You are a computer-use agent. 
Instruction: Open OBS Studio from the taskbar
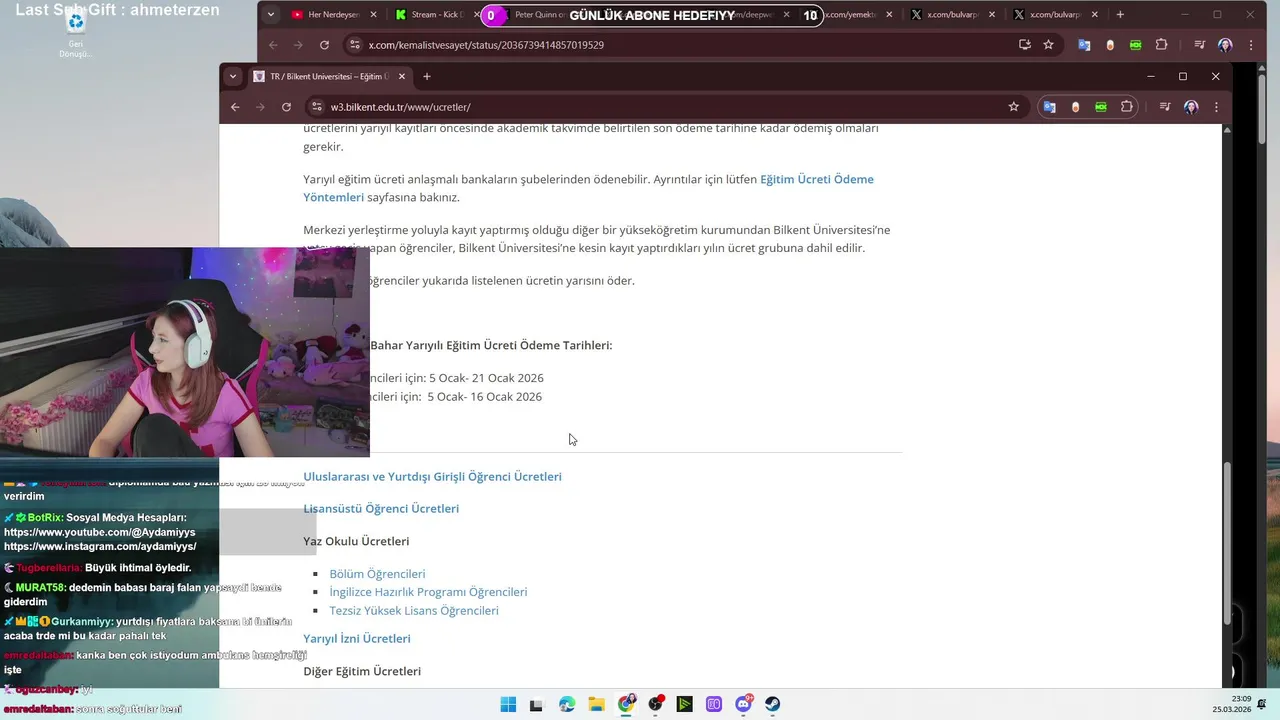coord(656,704)
